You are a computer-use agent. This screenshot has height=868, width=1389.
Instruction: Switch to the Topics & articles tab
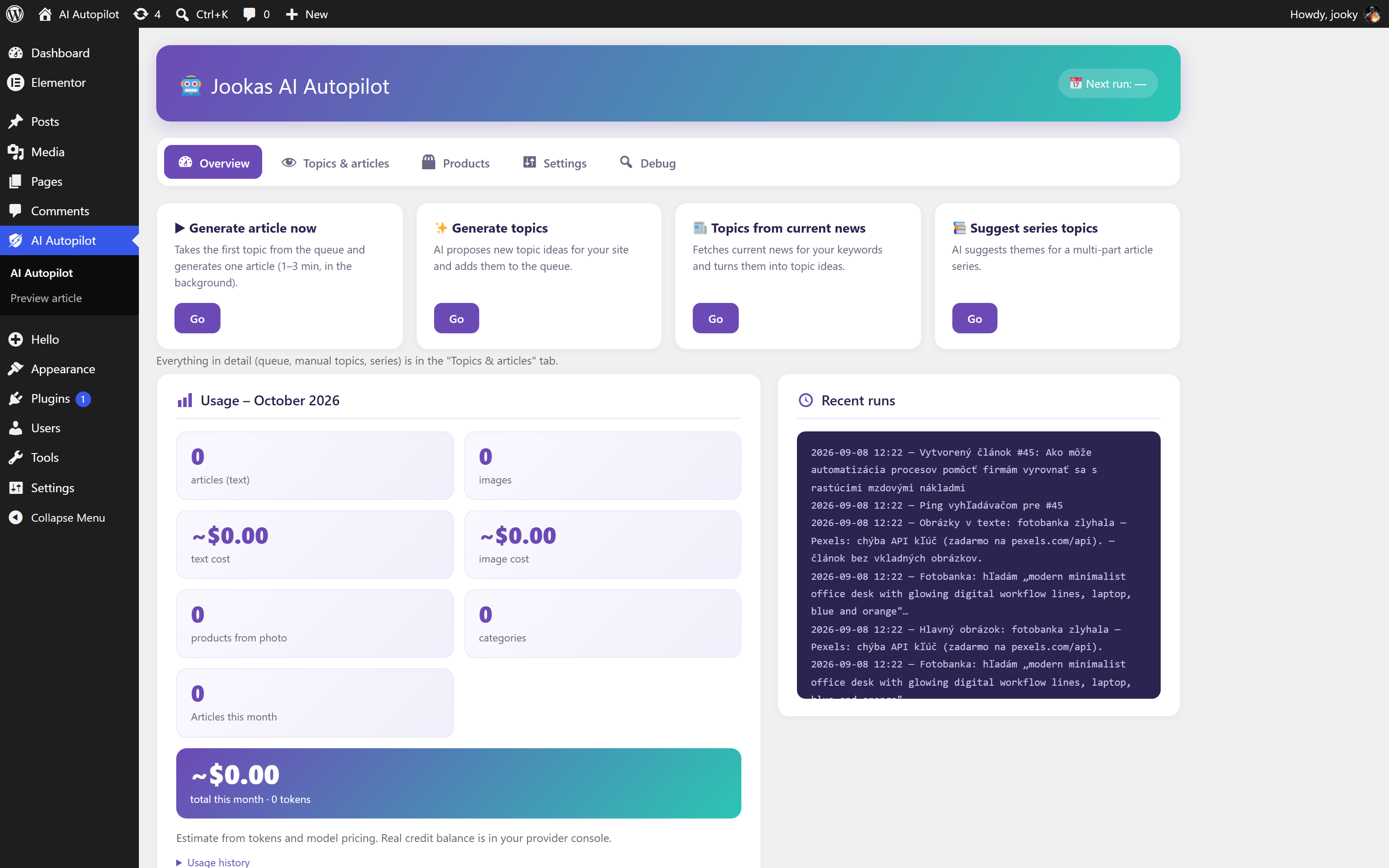(x=335, y=163)
